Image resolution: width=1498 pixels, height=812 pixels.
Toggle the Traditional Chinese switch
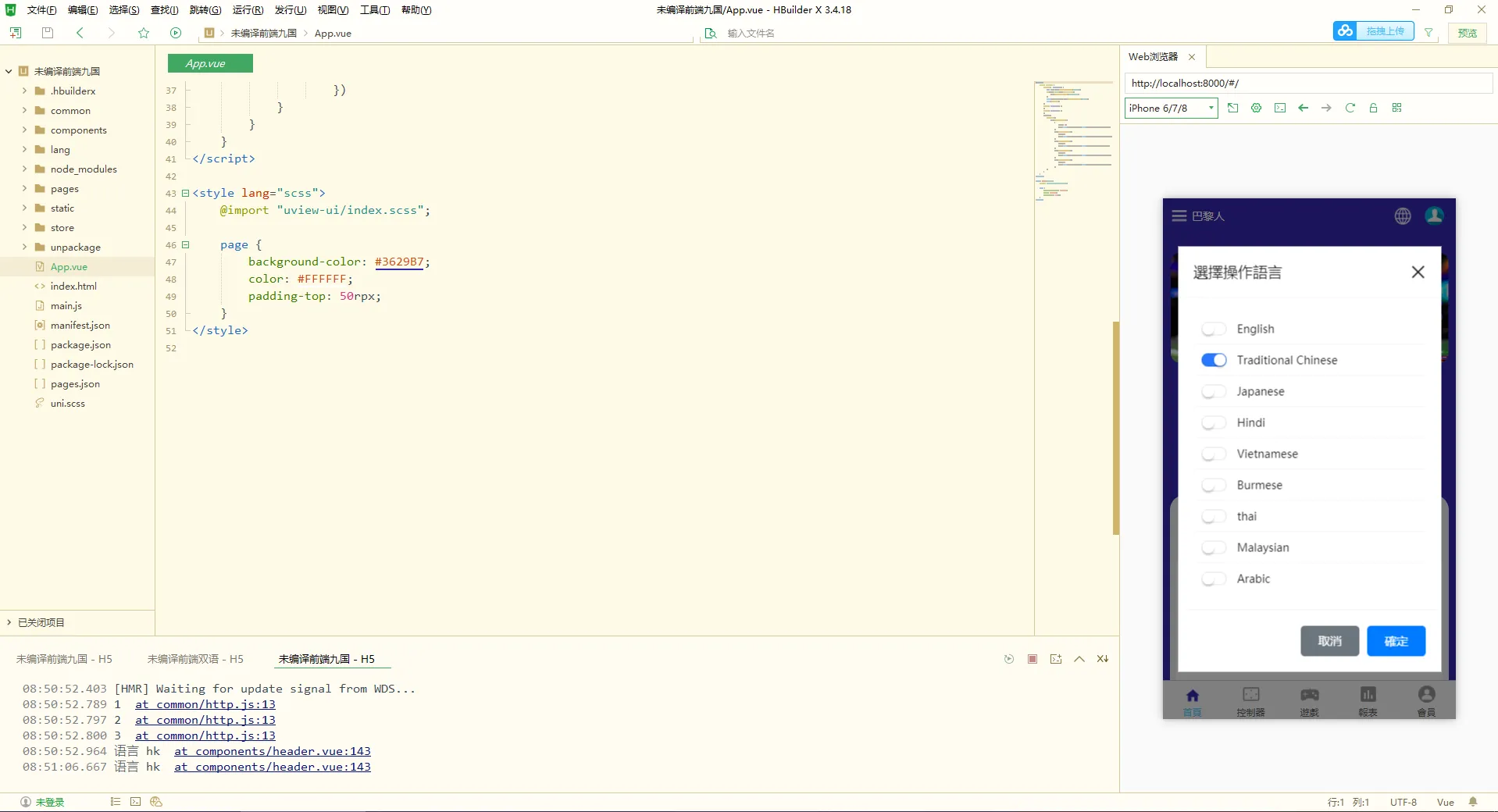point(1214,360)
